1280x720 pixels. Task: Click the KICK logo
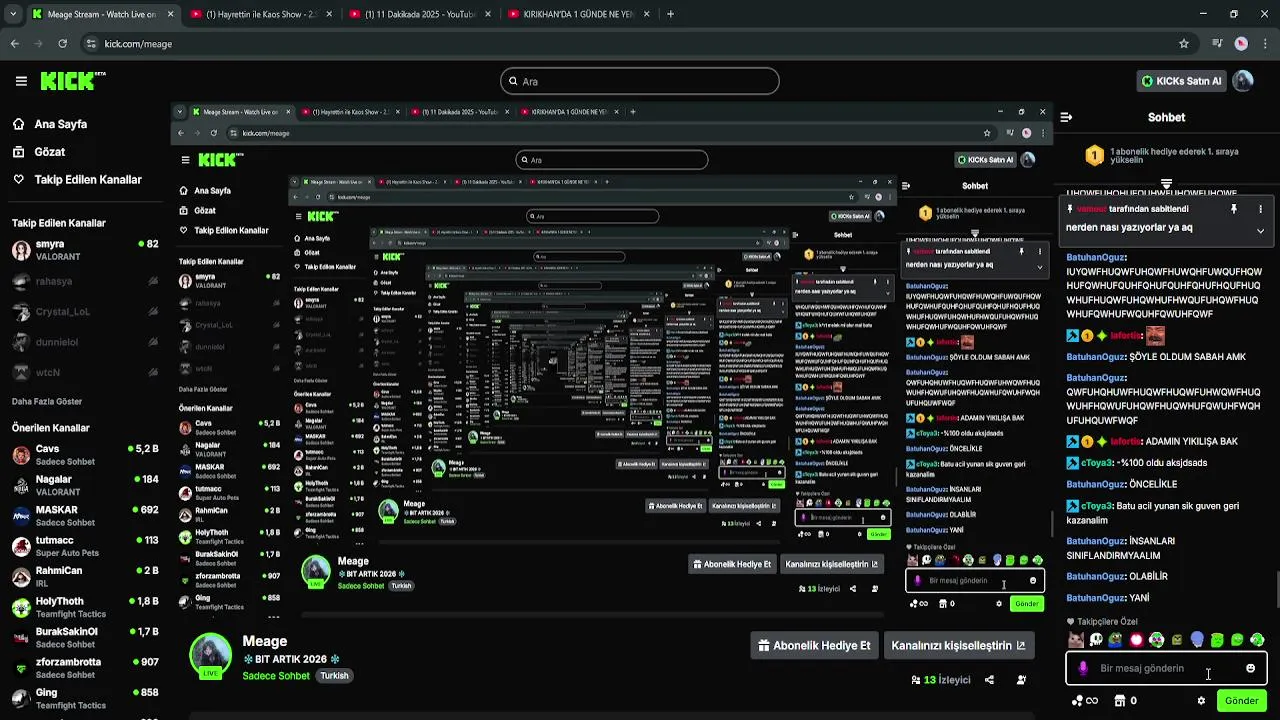click(x=73, y=81)
